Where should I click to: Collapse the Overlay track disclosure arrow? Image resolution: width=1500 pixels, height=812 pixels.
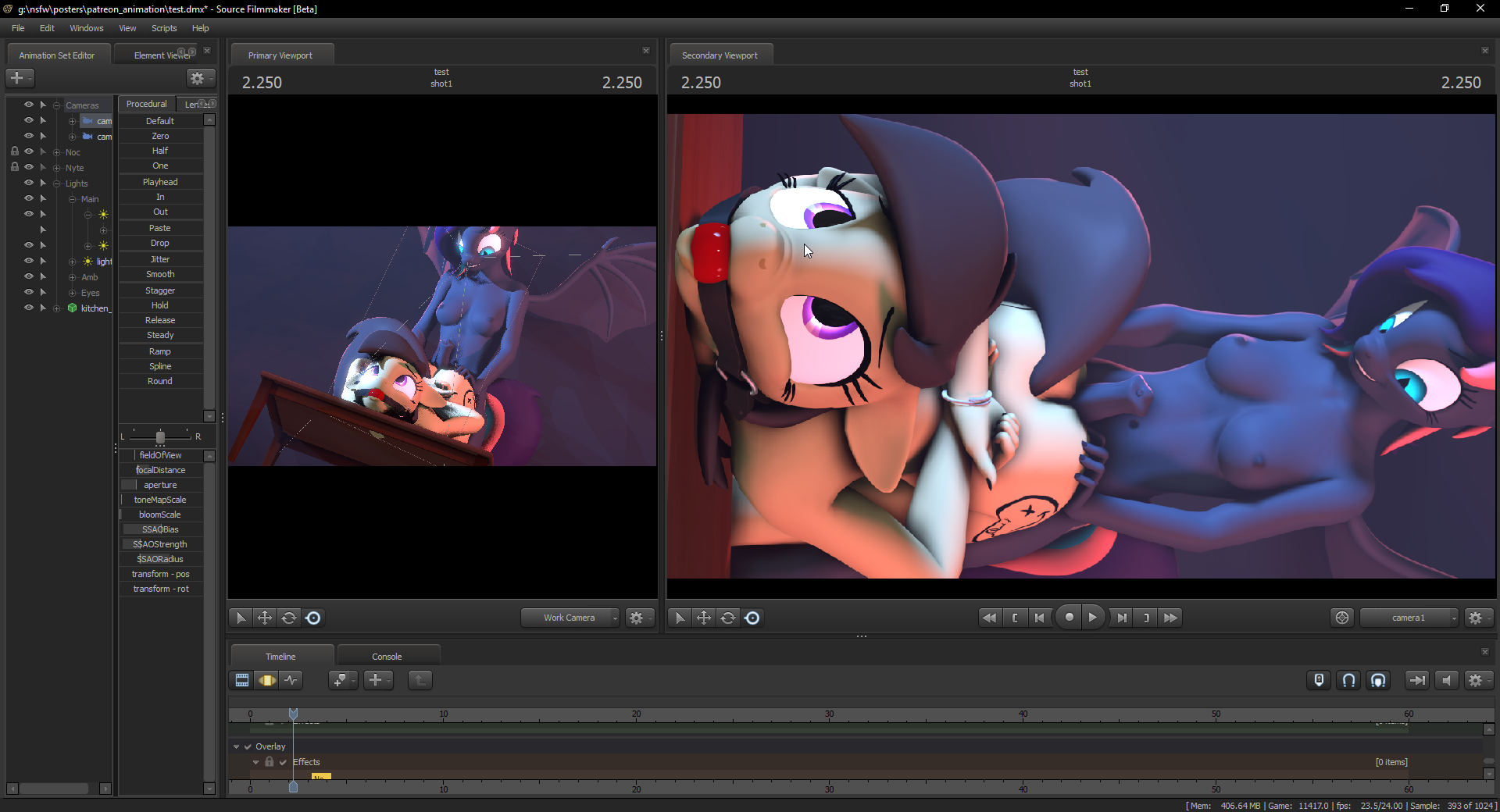click(236, 746)
